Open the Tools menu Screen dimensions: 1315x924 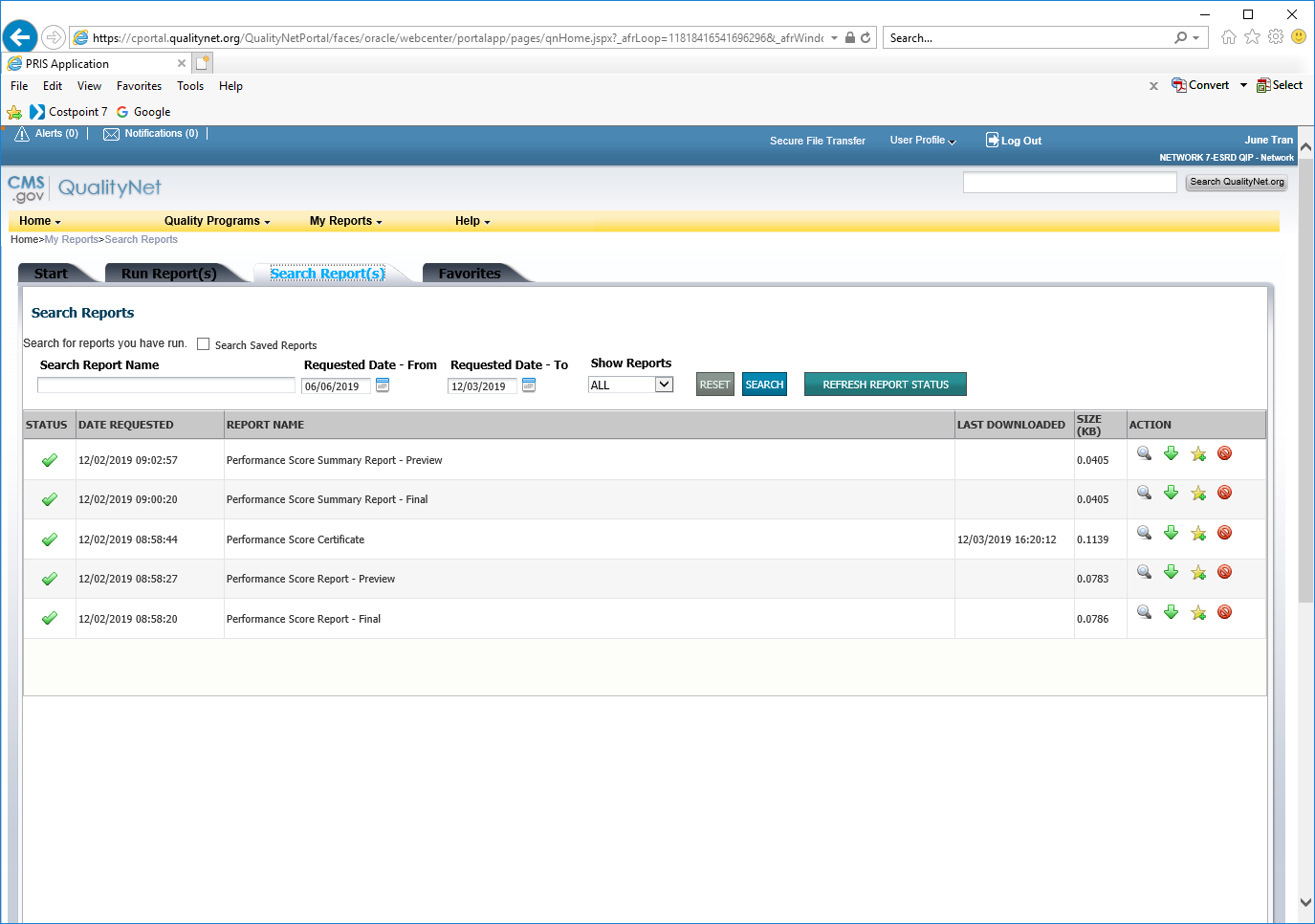(x=190, y=86)
